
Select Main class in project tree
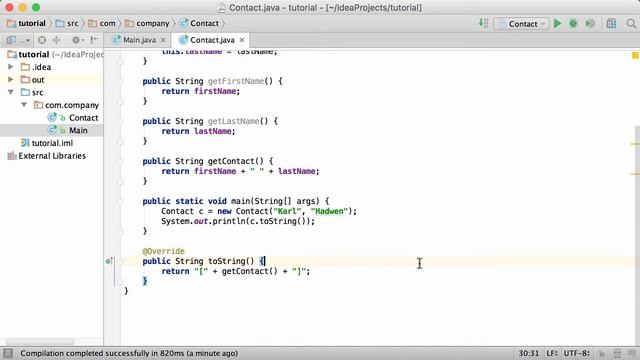pyautogui.click(x=51, y=130)
